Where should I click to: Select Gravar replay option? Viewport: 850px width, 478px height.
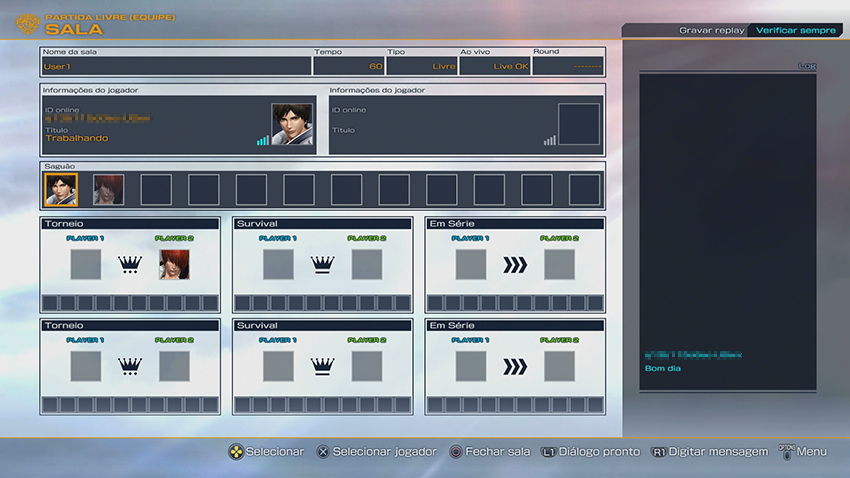pos(711,30)
